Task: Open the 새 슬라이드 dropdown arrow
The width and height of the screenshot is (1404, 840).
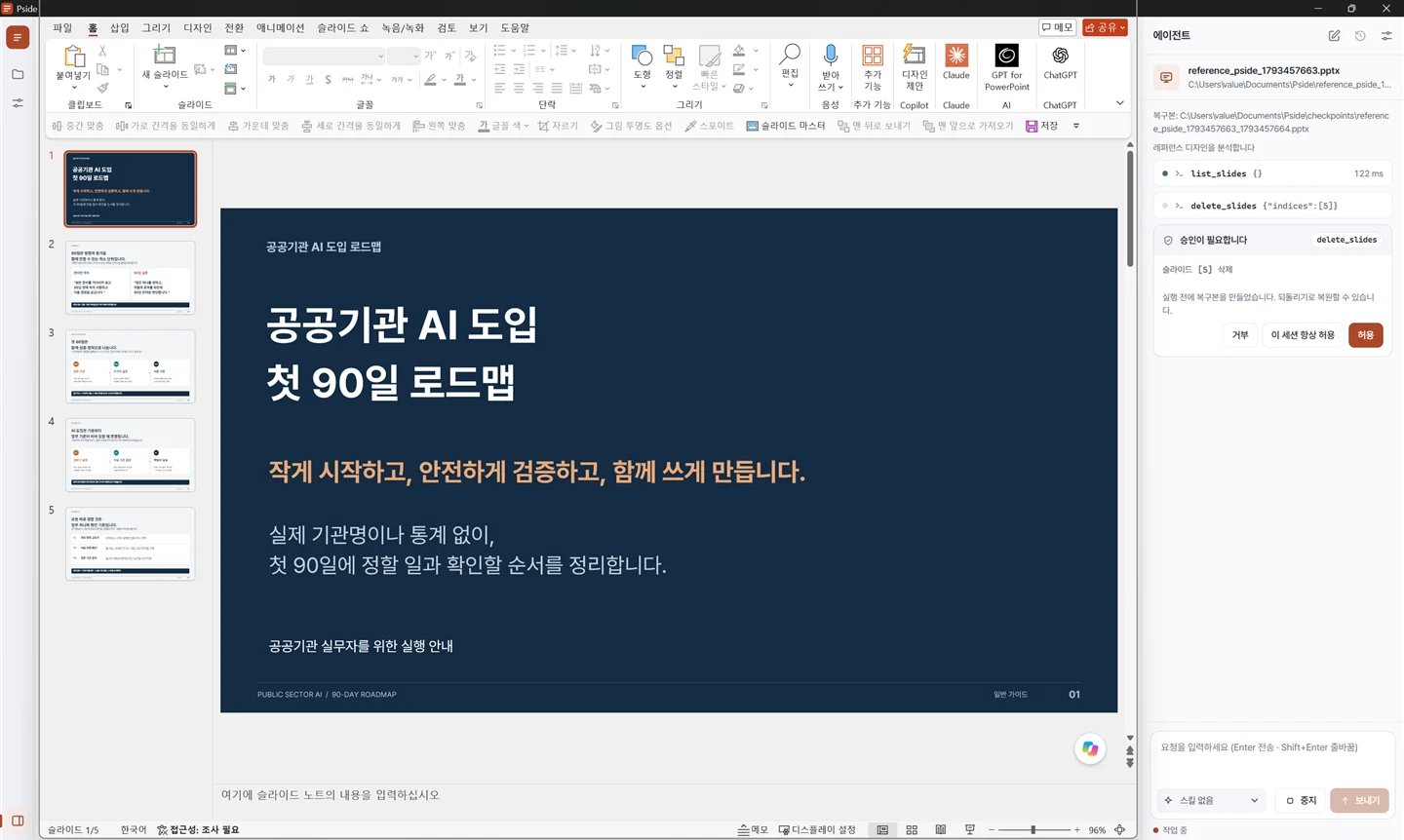Action: click(166, 87)
